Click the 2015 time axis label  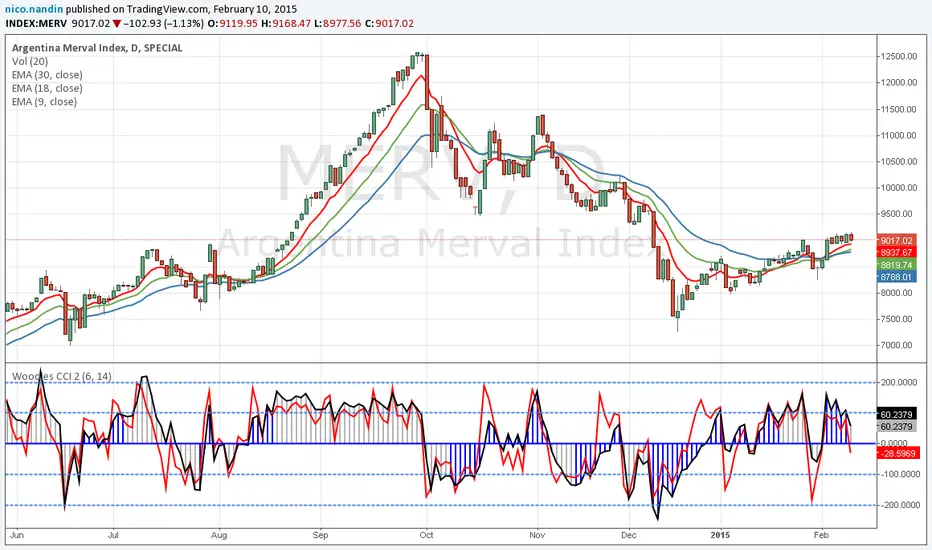coord(720,535)
